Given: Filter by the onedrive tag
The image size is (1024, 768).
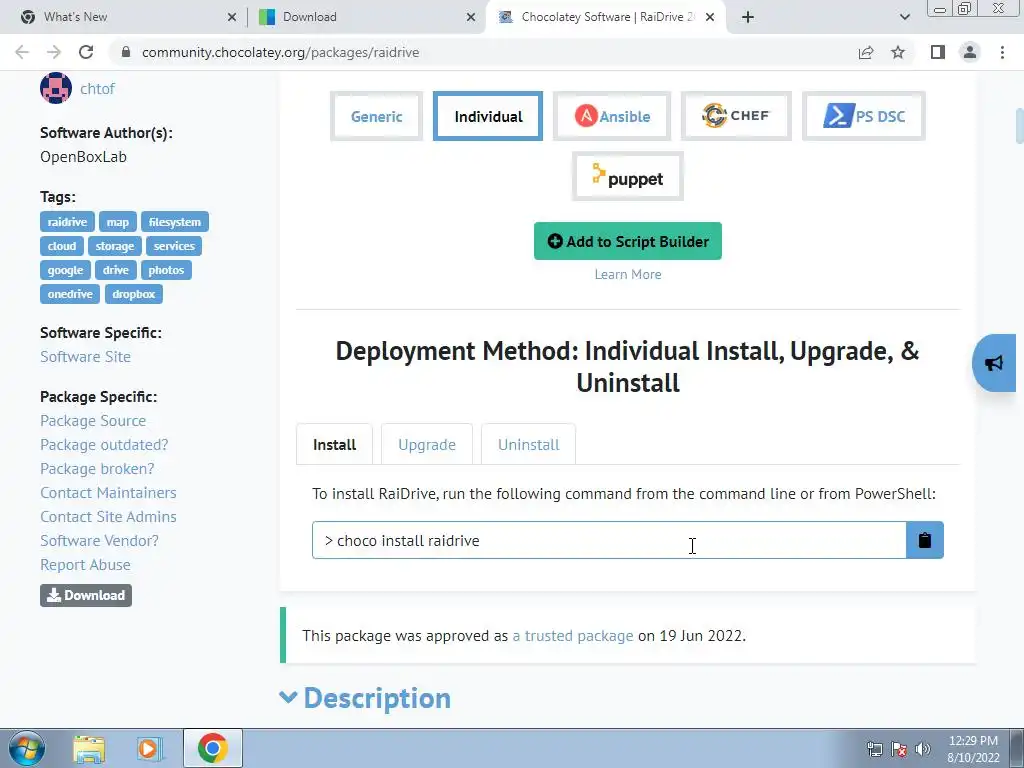Looking at the screenshot, I should point(70,294).
